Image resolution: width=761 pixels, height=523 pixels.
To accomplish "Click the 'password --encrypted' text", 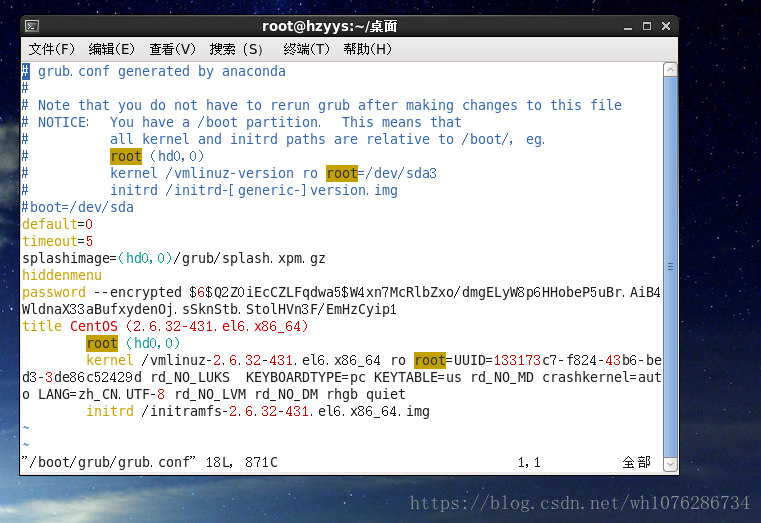I will 102,293.
